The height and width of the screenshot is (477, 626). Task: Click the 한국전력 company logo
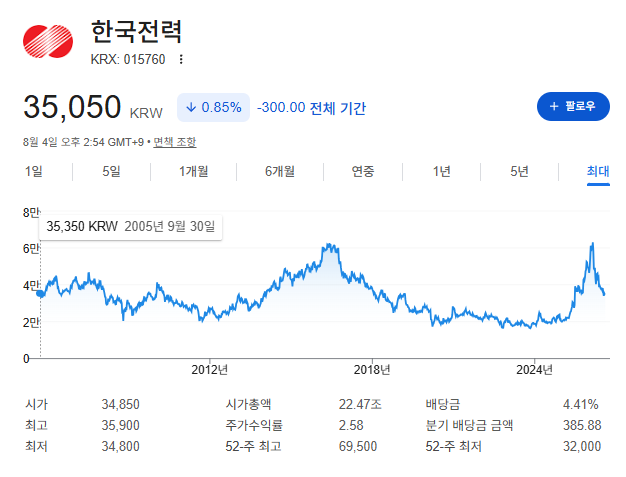pyautogui.click(x=48, y=41)
